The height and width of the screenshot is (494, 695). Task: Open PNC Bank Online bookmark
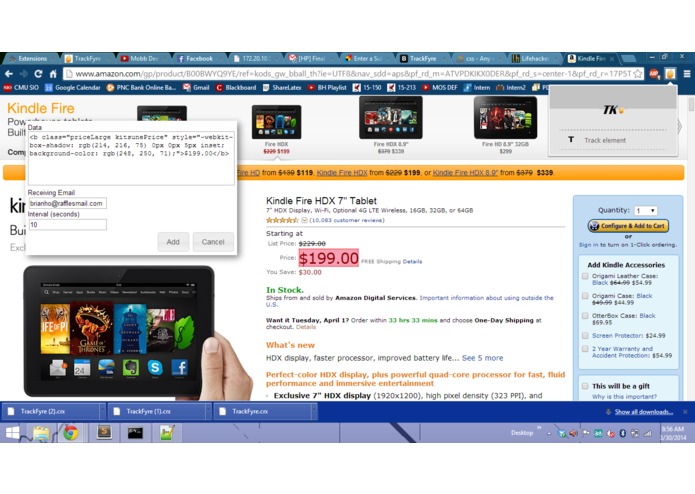[141, 87]
